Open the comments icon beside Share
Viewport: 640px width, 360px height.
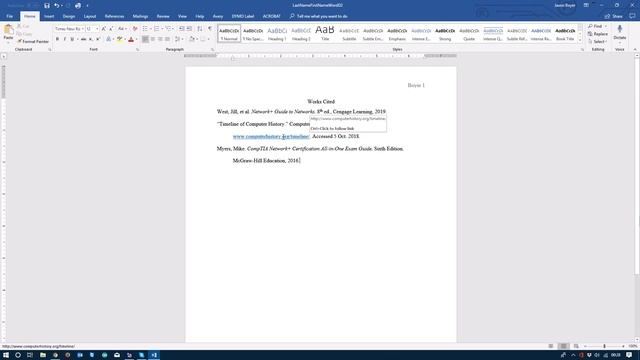coord(632,16)
